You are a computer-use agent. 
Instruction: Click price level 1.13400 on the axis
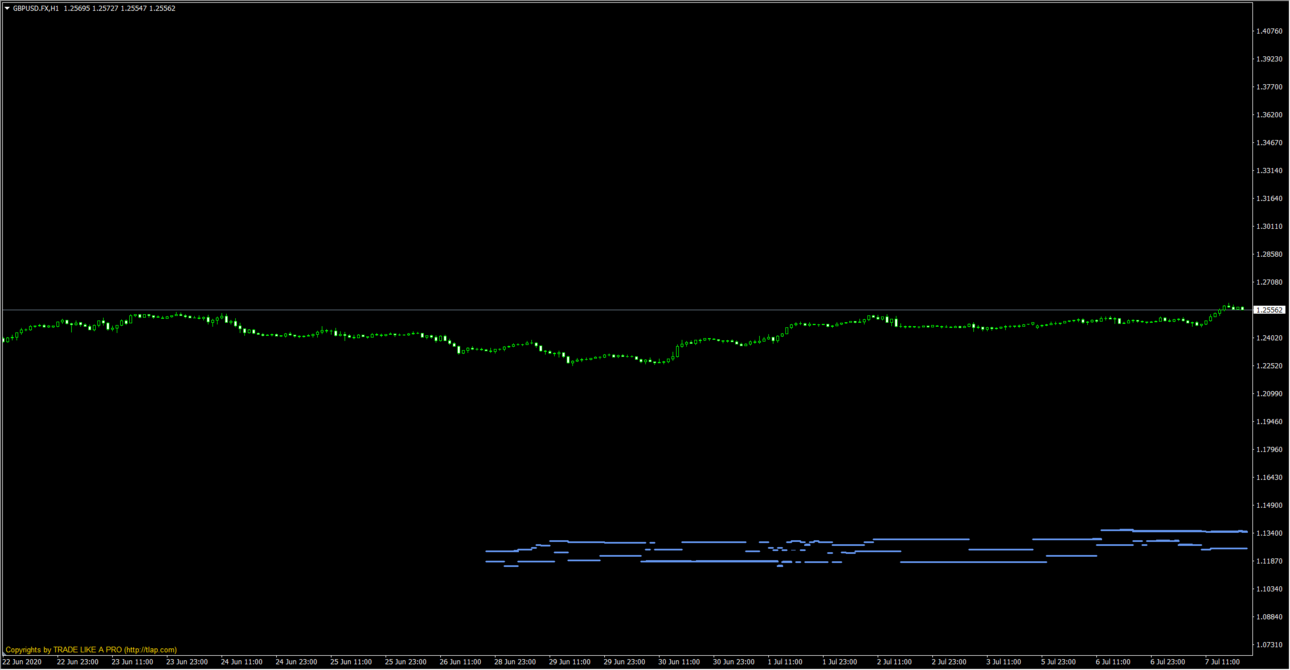(1270, 533)
